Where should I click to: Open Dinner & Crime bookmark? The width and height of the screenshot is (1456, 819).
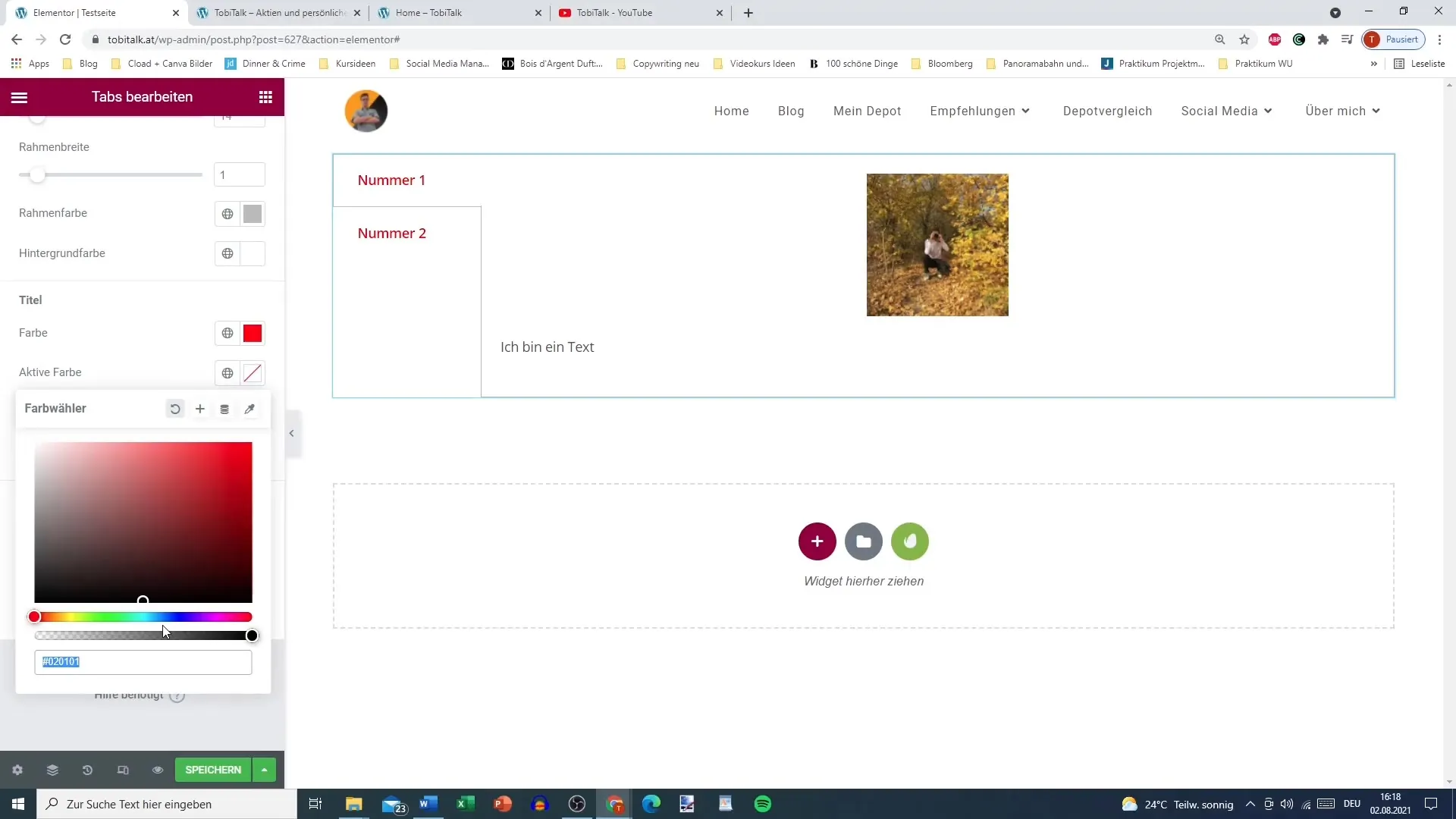point(265,64)
